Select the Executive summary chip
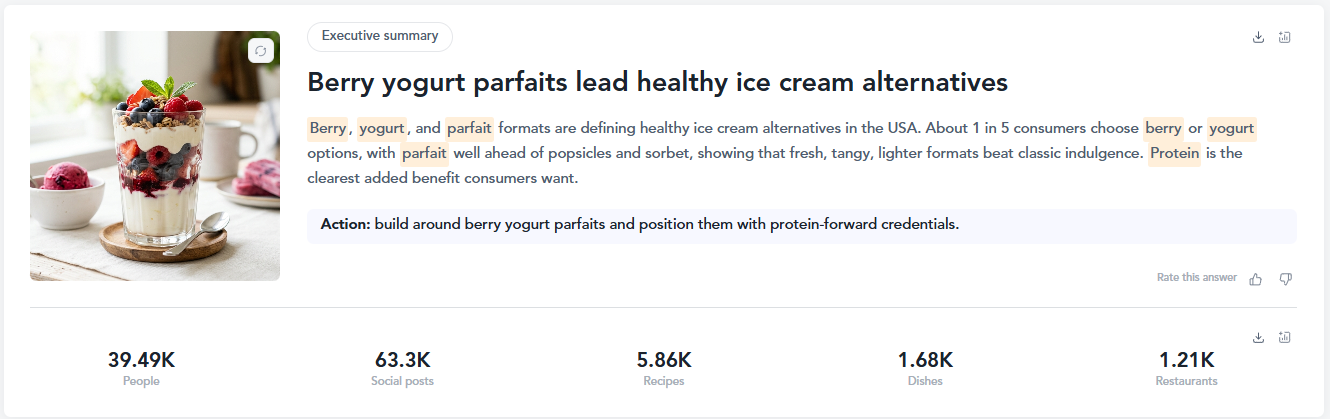The height and width of the screenshot is (419, 1330). [x=380, y=36]
